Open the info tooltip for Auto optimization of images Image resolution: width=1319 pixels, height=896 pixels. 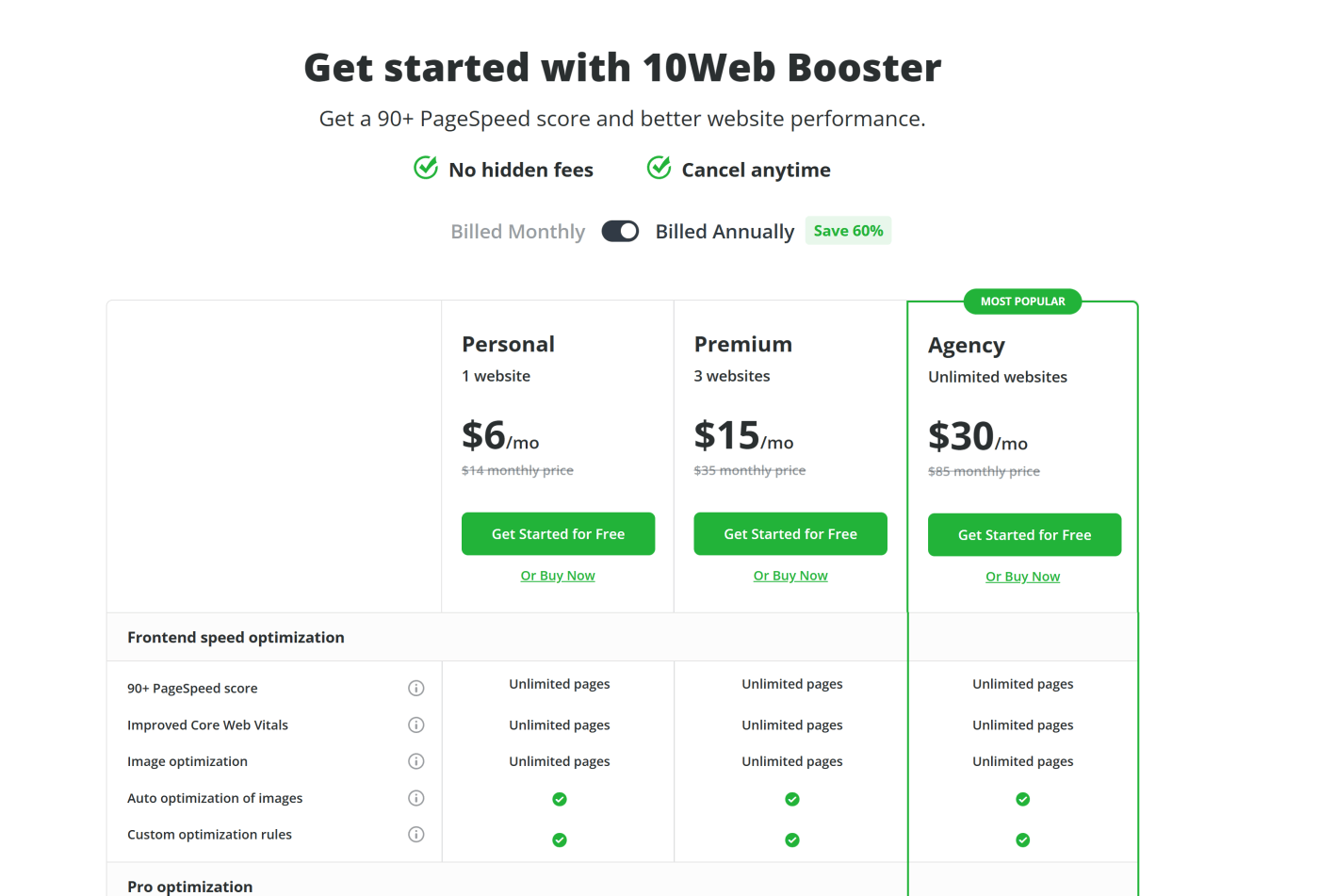[x=415, y=798]
